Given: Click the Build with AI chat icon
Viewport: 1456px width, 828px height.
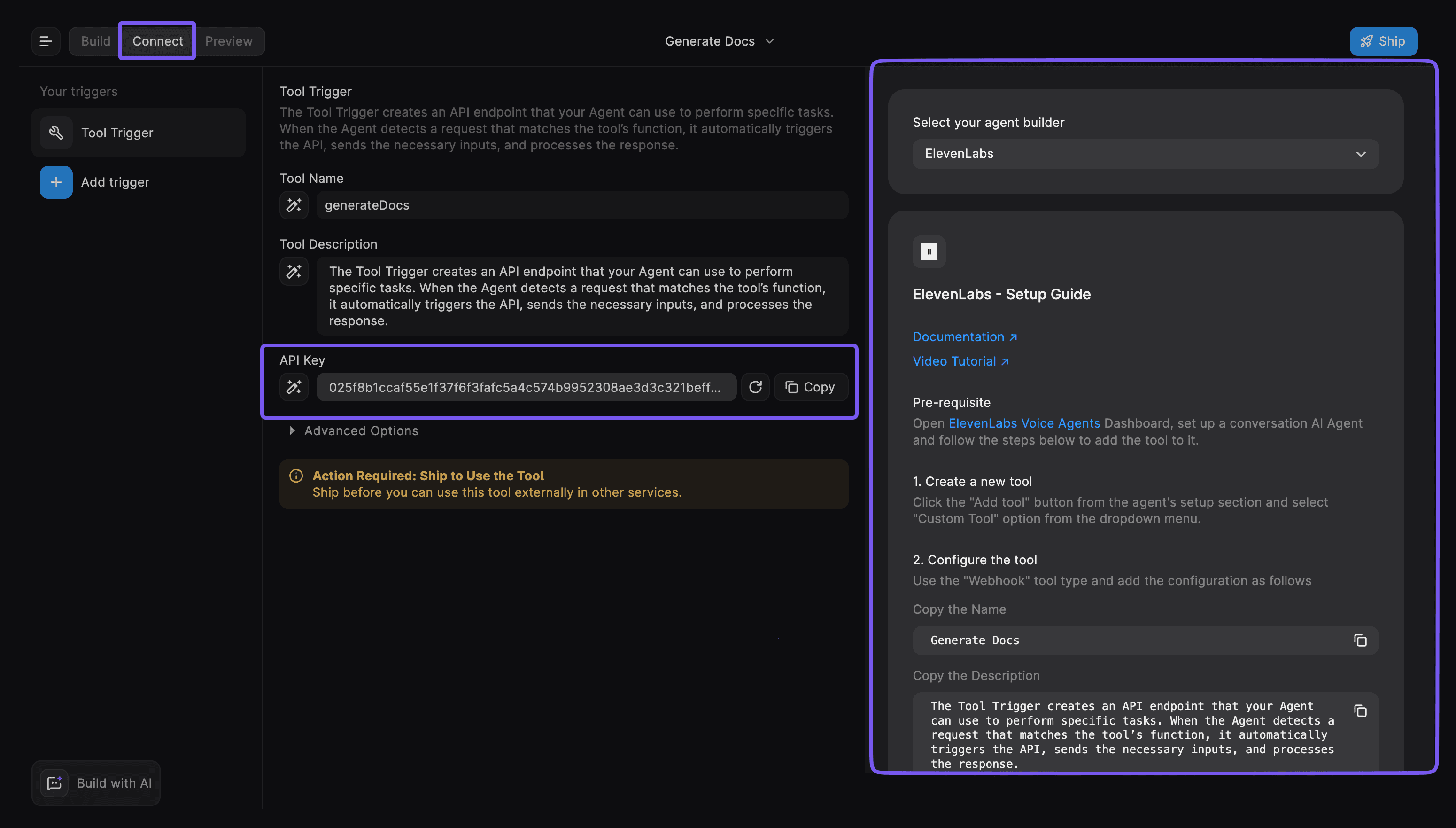Looking at the screenshot, I should (x=54, y=783).
